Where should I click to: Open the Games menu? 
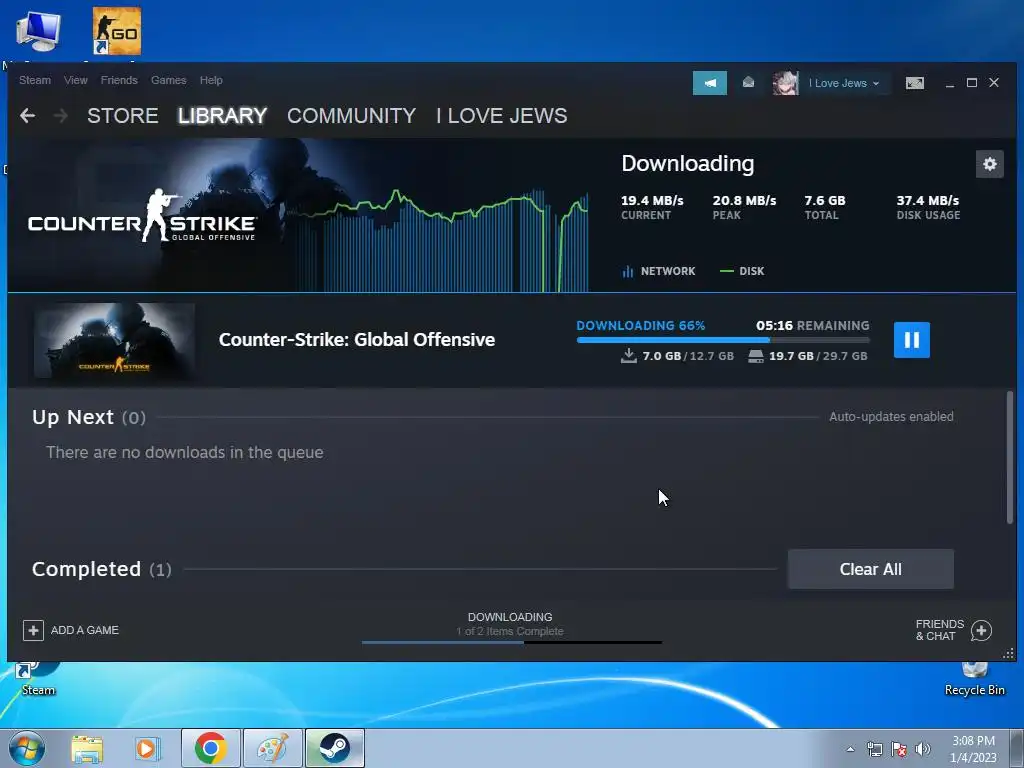tap(168, 80)
